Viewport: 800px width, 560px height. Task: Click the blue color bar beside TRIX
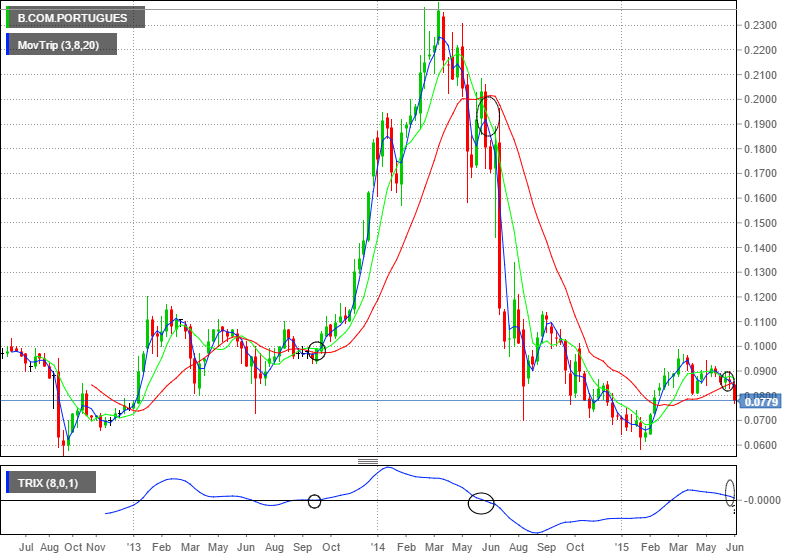click(x=7, y=482)
